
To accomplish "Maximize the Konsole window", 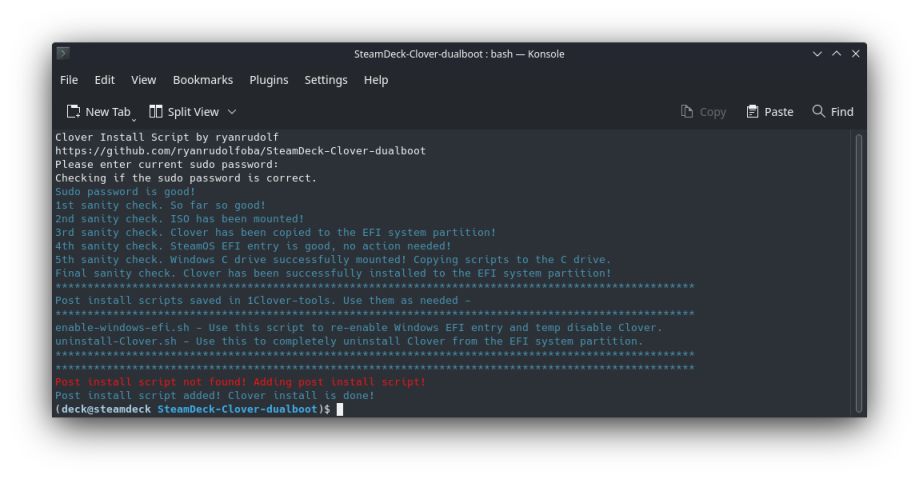I will 837,54.
